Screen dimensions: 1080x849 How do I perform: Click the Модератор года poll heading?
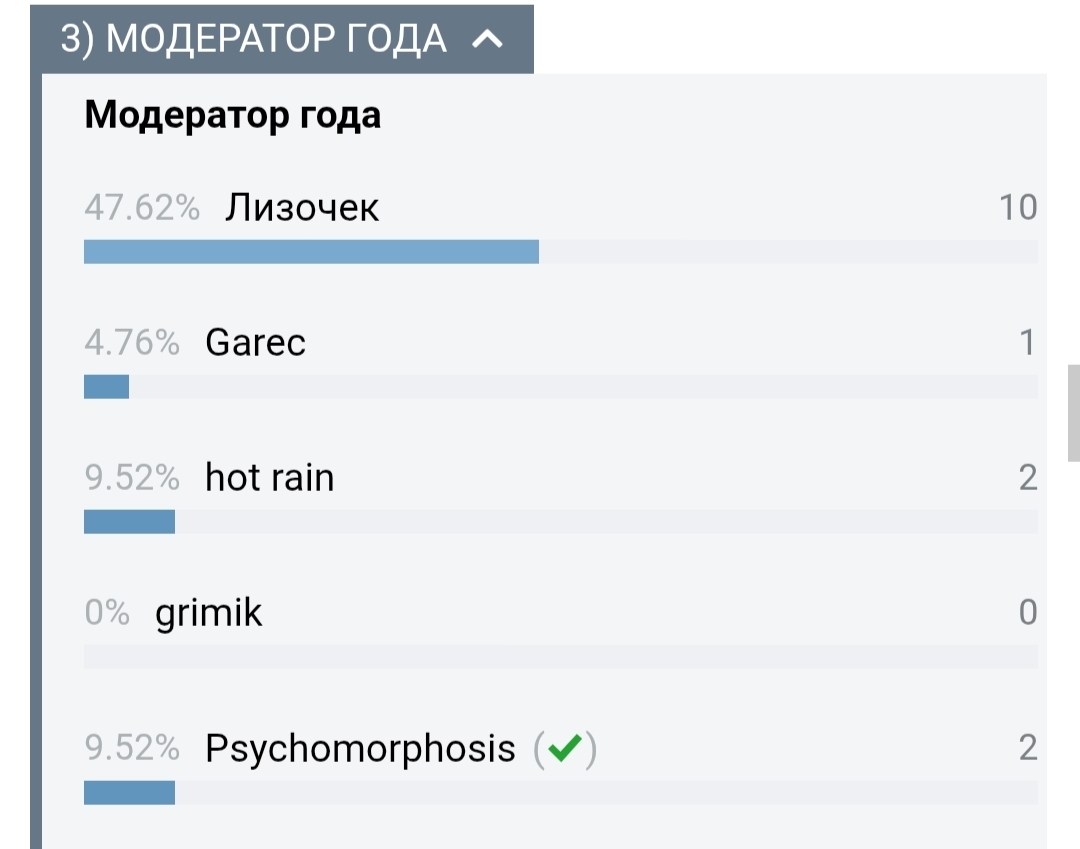pos(232,116)
